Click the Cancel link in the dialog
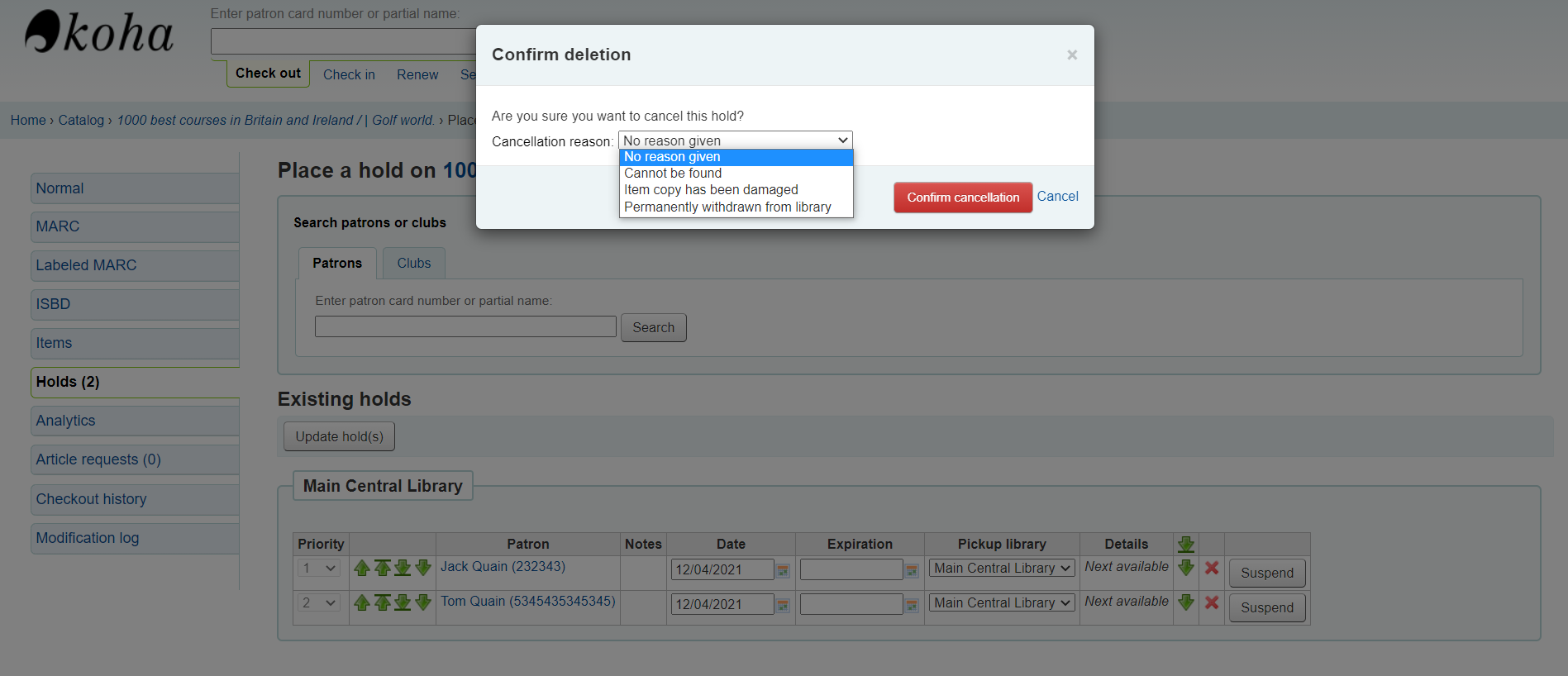The width and height of the screenshot is (1568, 676). [1057, 196]
